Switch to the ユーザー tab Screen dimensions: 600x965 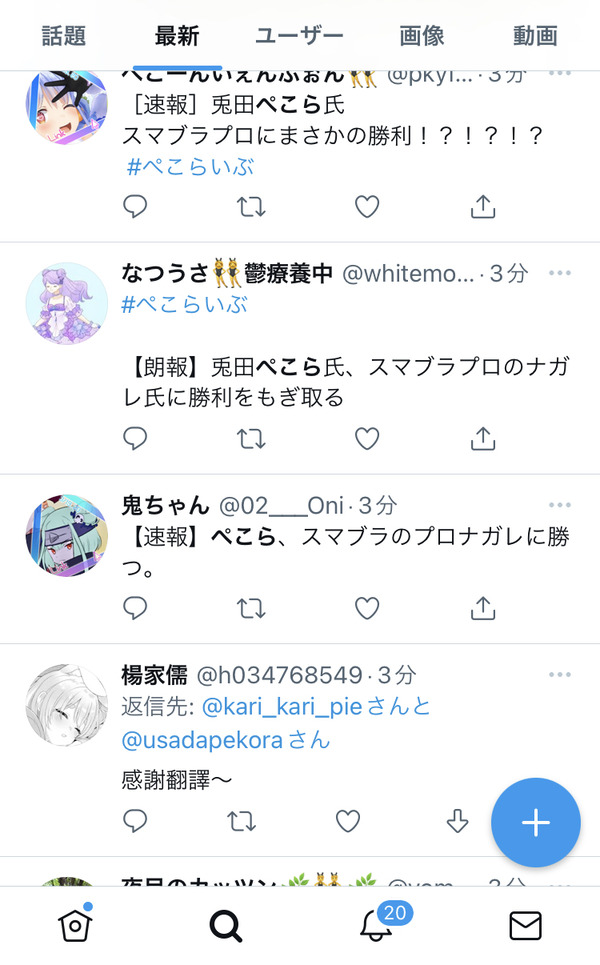pos(299,36)
